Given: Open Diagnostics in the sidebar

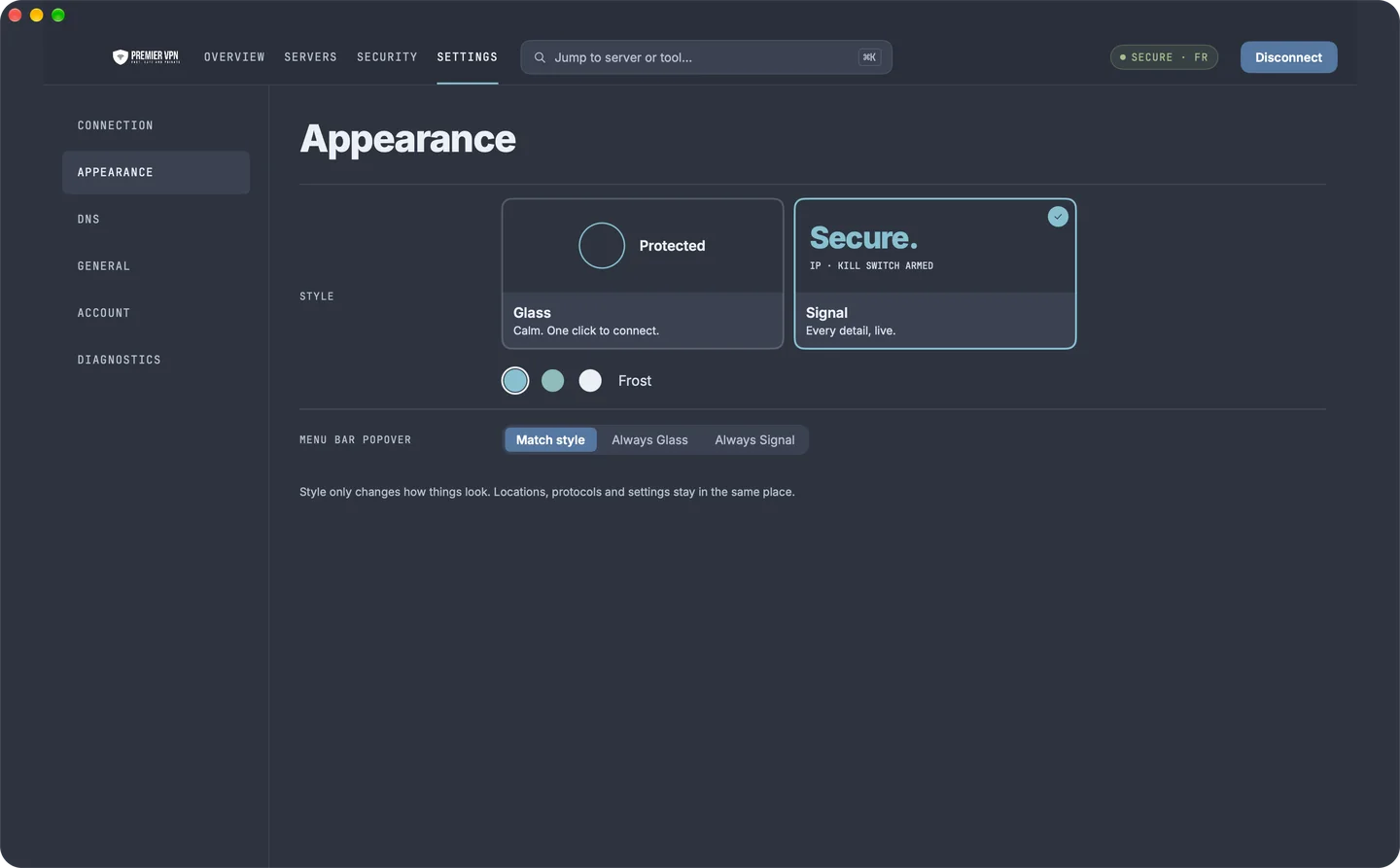Looking at the screenshot, I should [x=156, y=360].
